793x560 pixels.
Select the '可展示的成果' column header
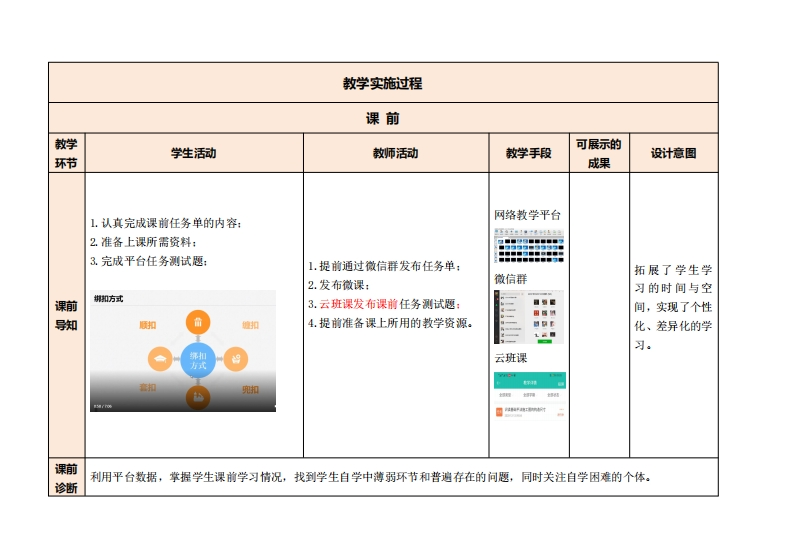[599, 153]
